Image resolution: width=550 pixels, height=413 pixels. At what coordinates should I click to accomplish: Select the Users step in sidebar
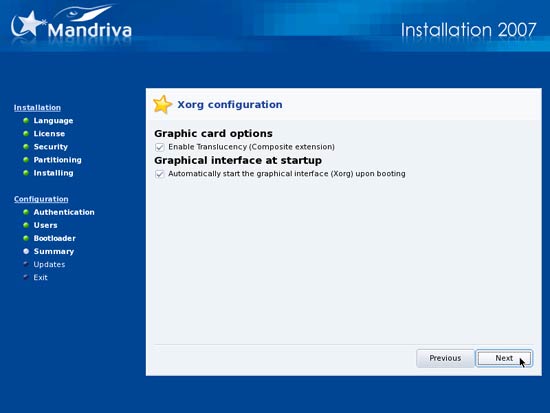tap(45, 225)
